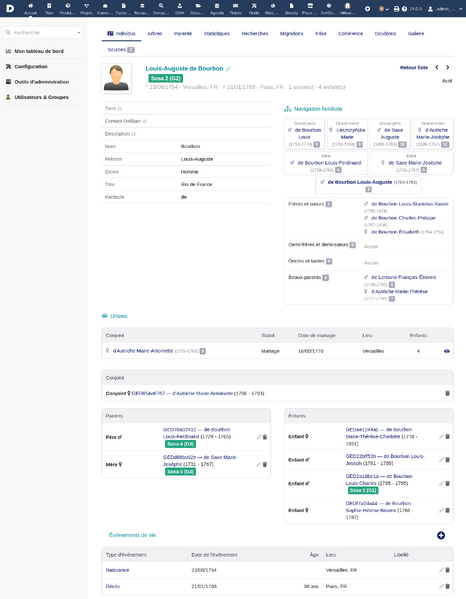
Task: Open Configuration in sidebar
Action: pos(31,66)
